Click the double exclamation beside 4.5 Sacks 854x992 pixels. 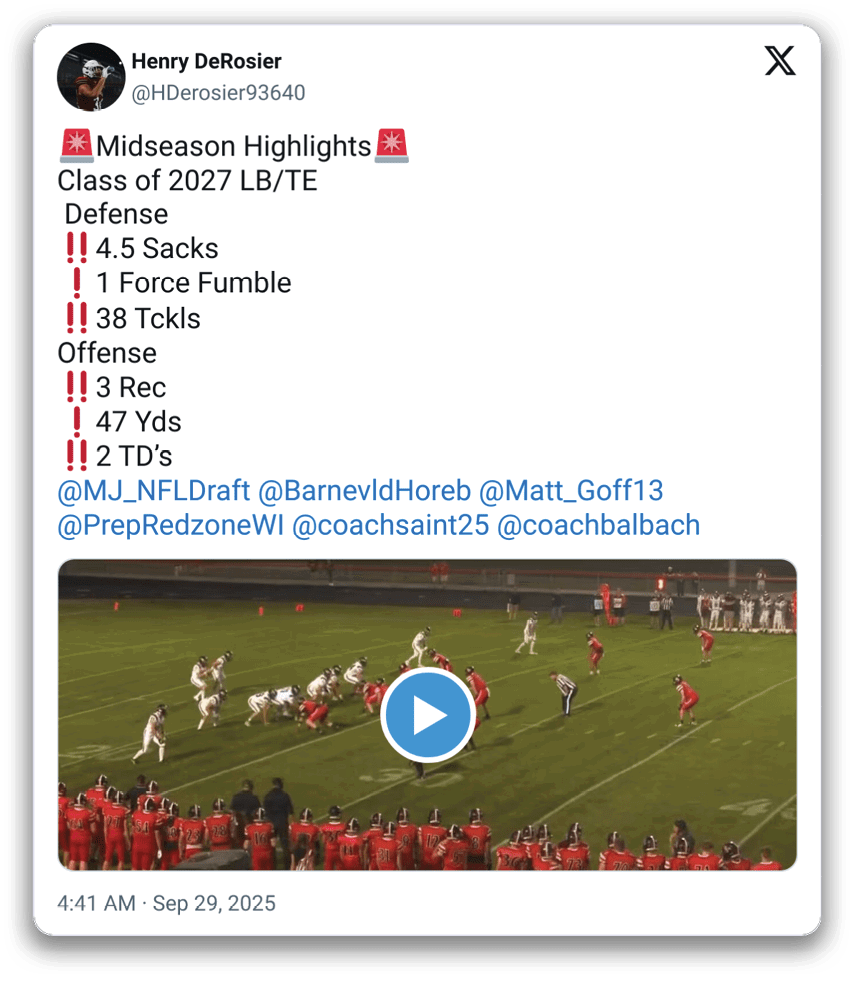(x=77, y=249)
